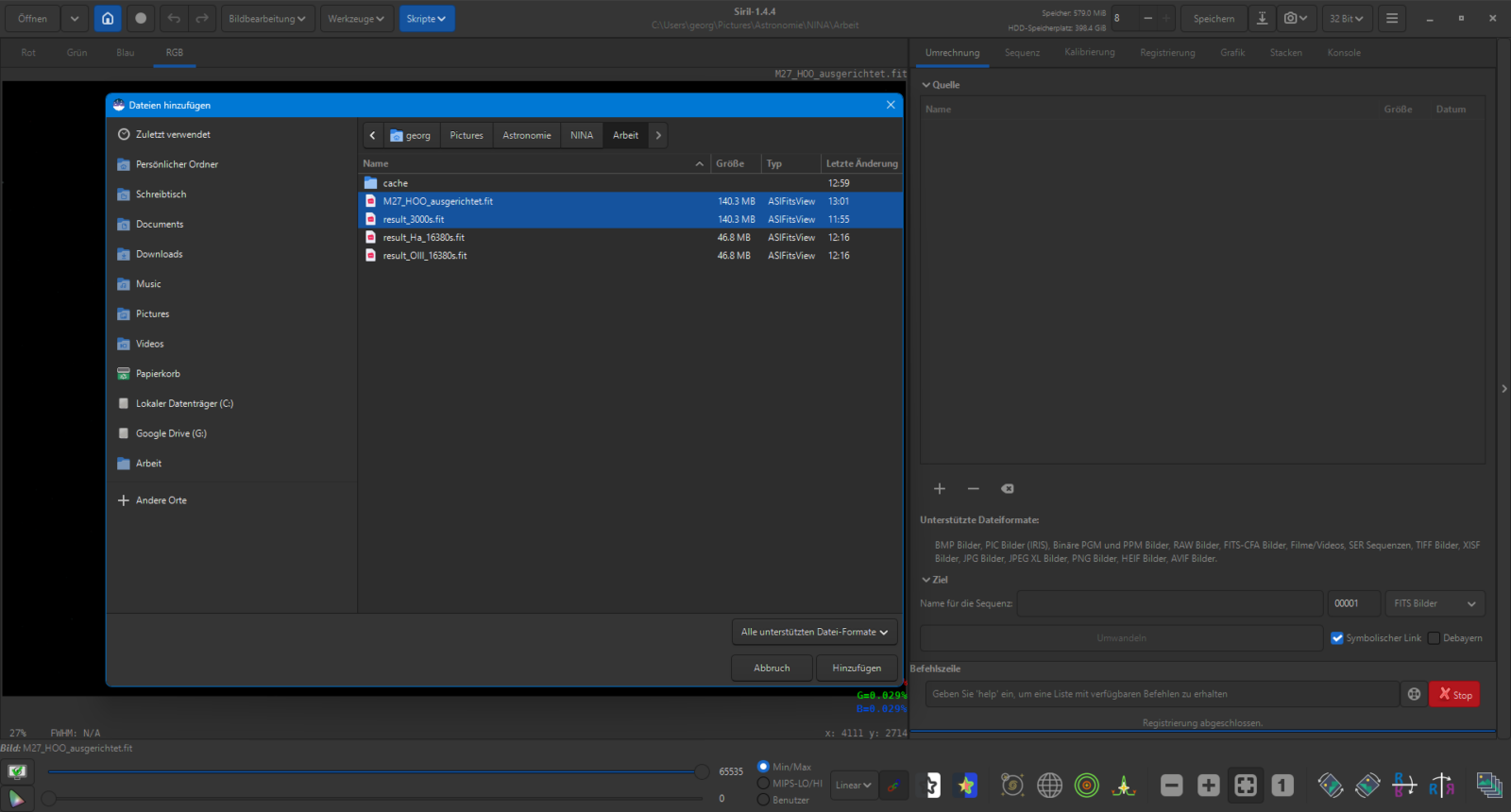Viewport: 1511px width, 812px height.
Task: Click the live stacking record icon
Action: pyautogui.click(x=141, y=19)
